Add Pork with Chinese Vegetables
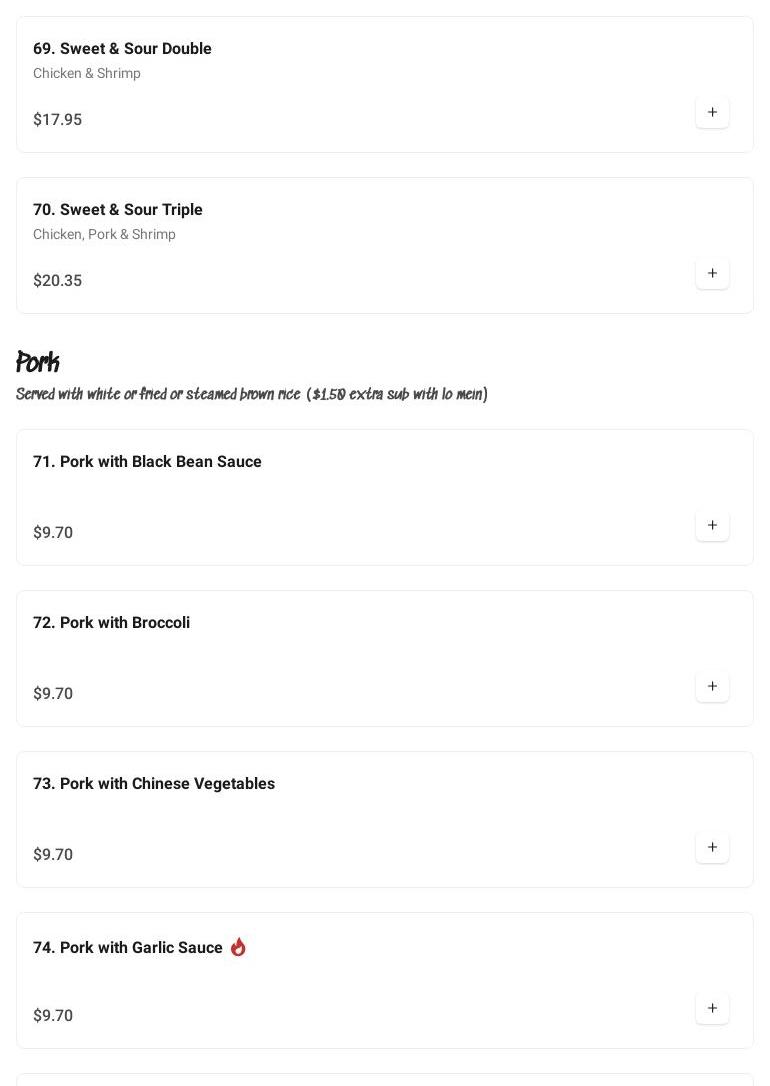This screenshot has height=1086, width=770. coord(712,848)
